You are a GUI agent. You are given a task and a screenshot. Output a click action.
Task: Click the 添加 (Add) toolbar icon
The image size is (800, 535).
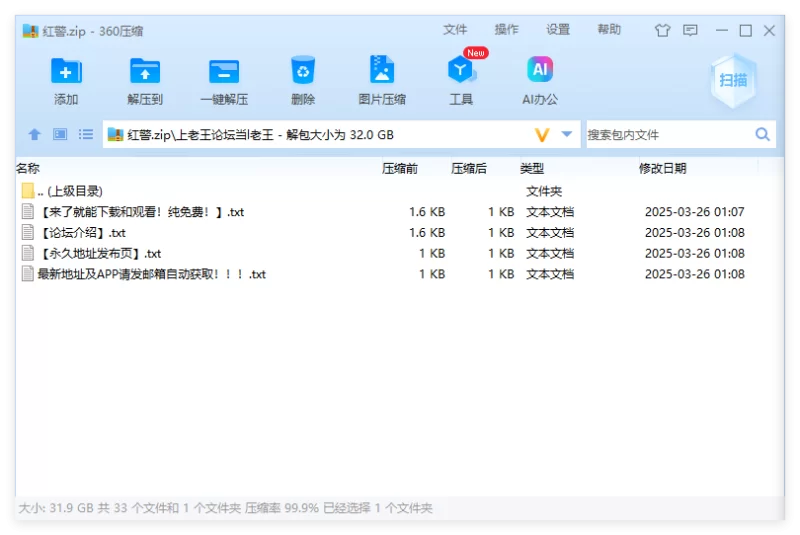click(66, 71)
